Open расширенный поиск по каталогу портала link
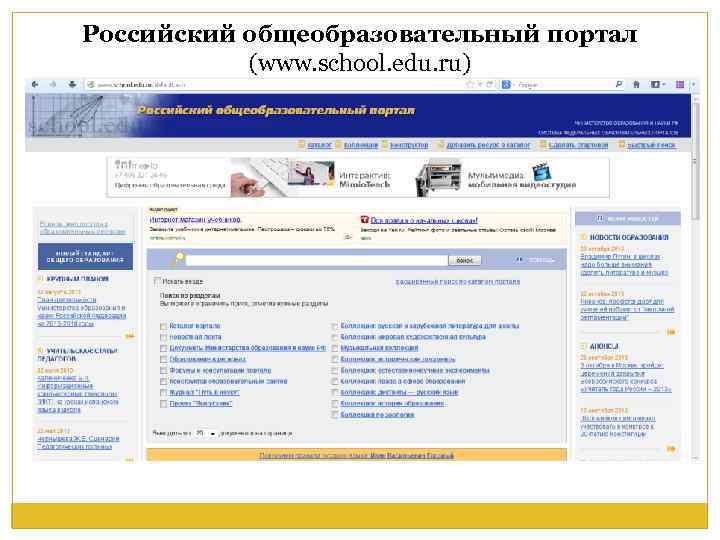 [x=458, y=281]
